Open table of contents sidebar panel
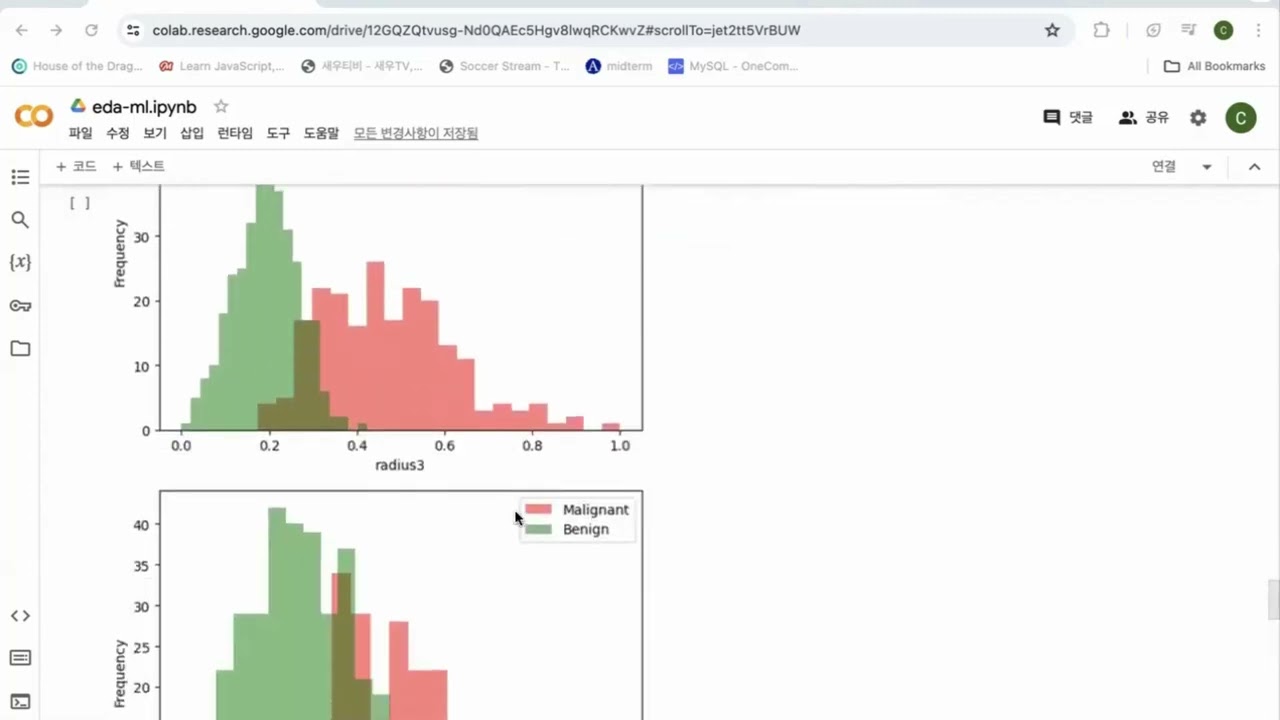1280x720 pixels. tap(20, 177)
